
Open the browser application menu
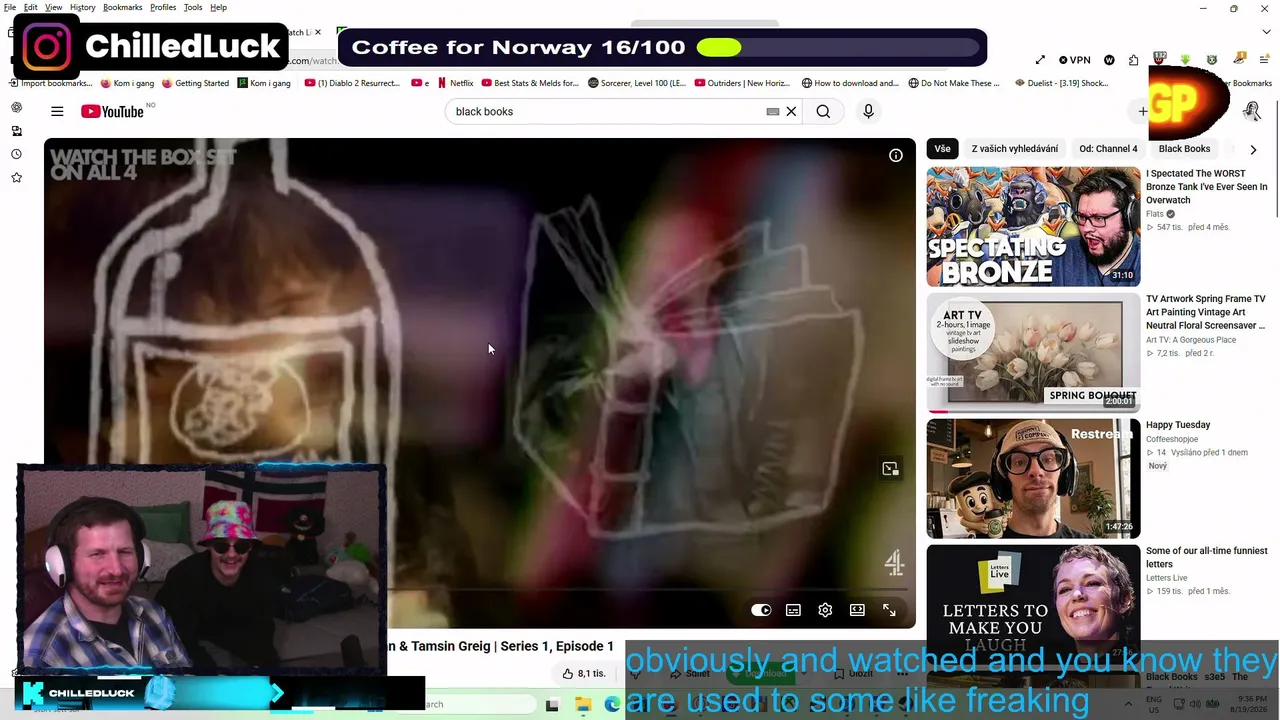pos(1264,60)
